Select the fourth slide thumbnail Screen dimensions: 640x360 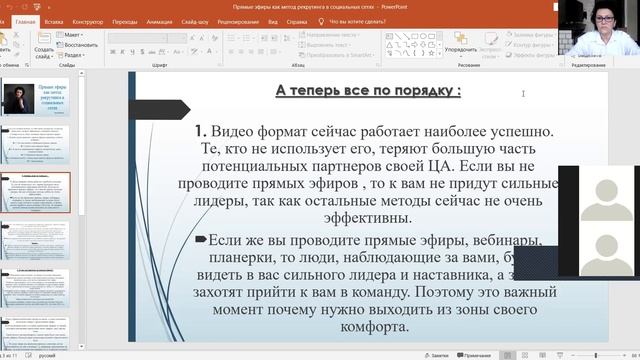click(x=36, y=241)
